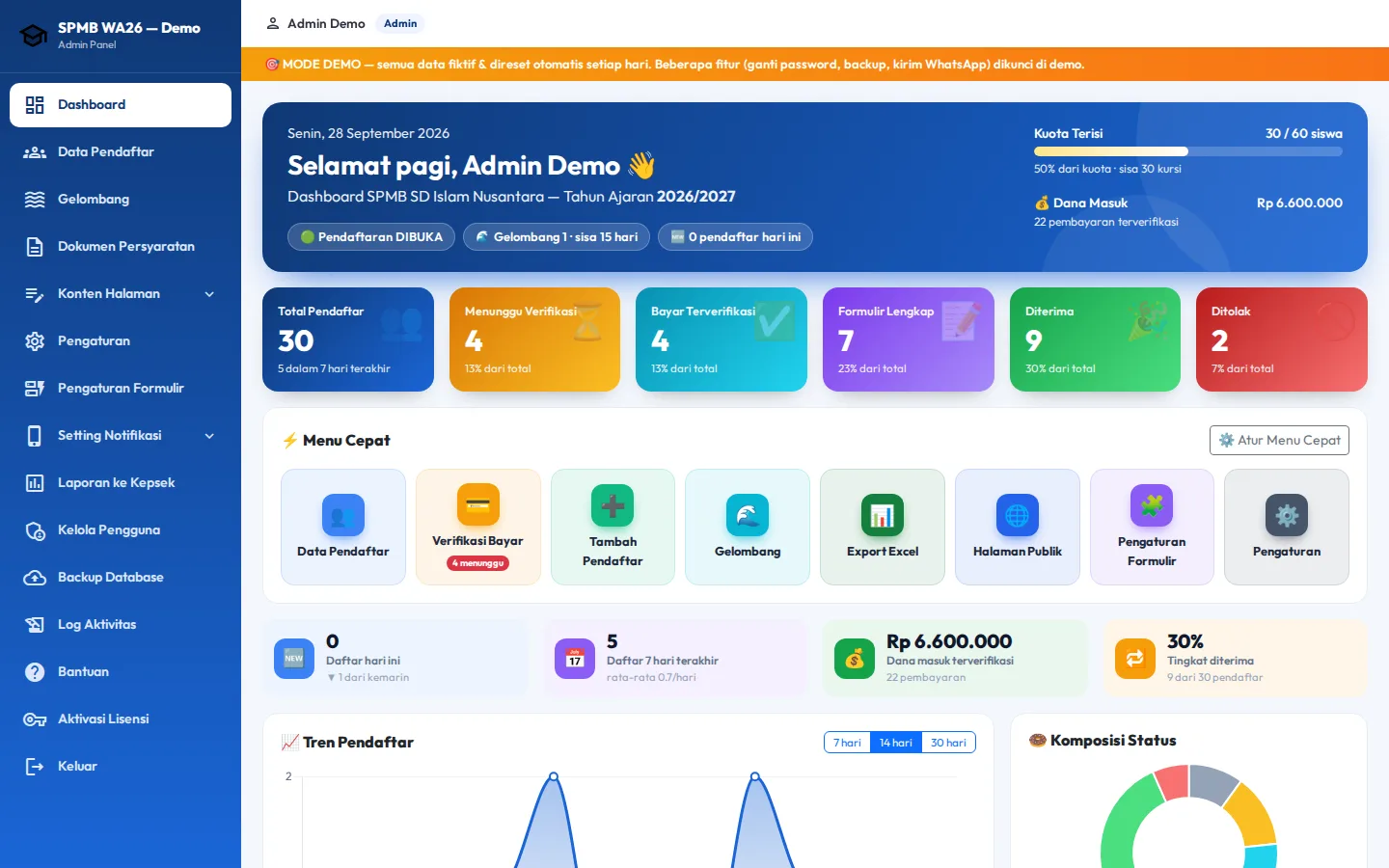This screenshot has width=1389, height=868.
Task: Open the Gelombang quick menu card
Action: (748, 527)
